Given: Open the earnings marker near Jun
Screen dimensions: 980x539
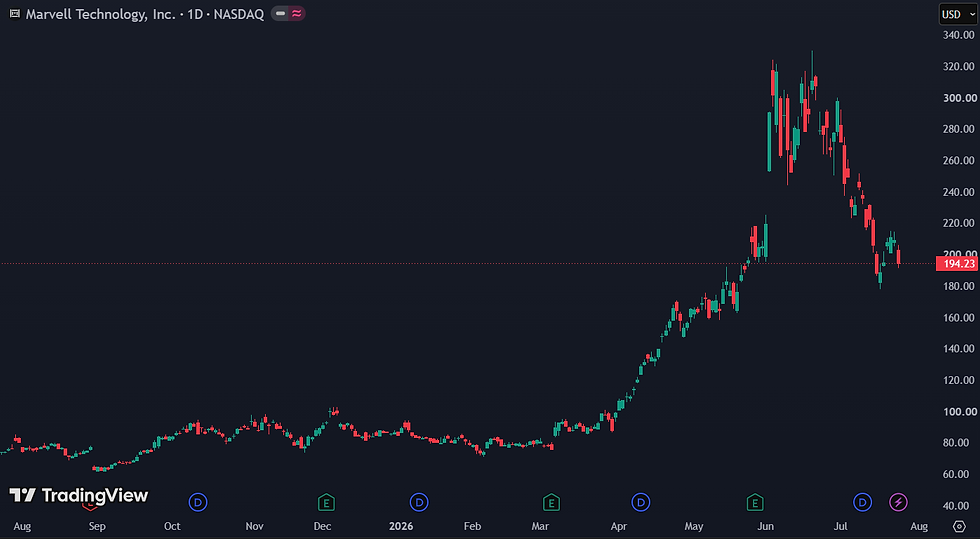Looking at the screenshot, I should 755,502.
